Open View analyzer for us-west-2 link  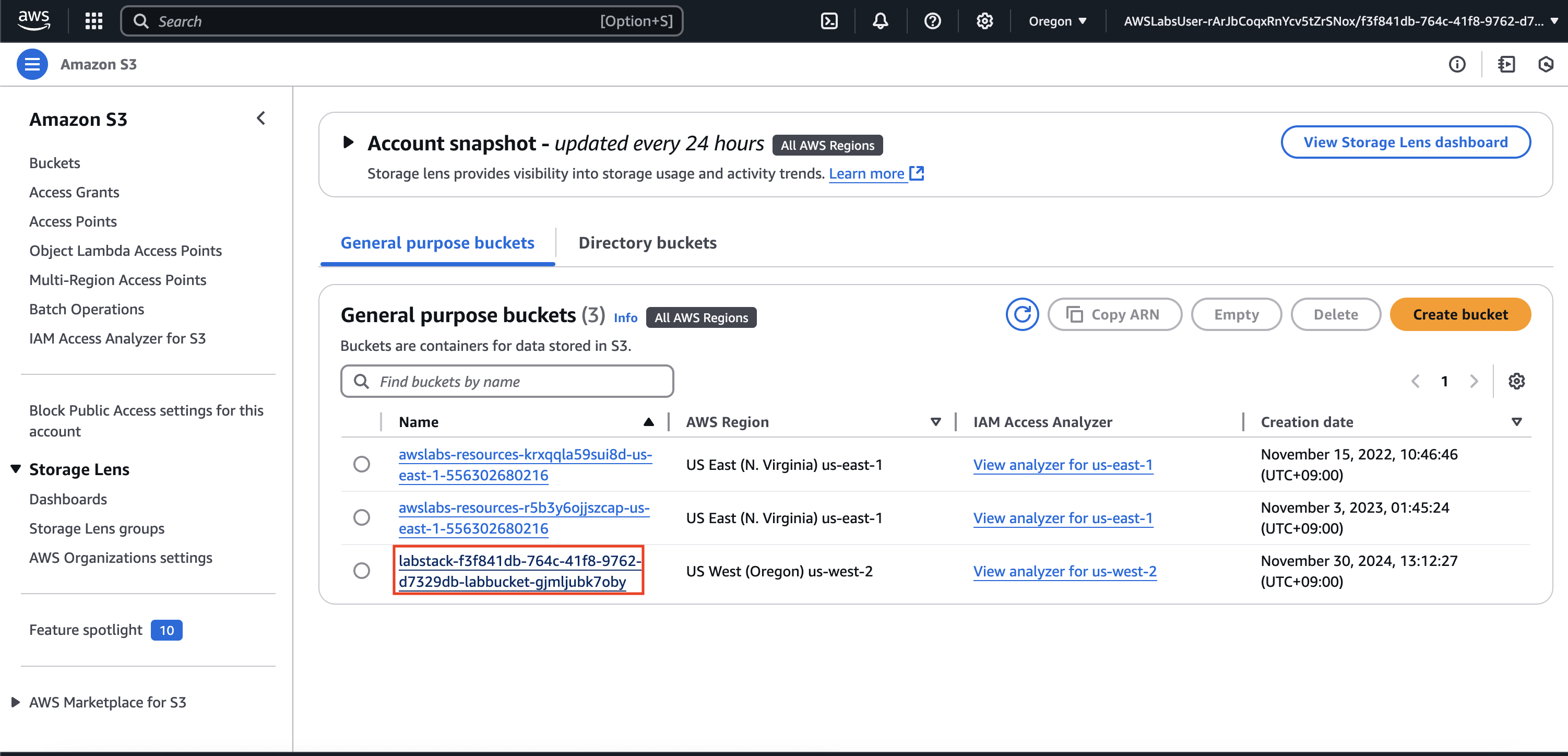pyautogui.click(x=1065, y=571)
